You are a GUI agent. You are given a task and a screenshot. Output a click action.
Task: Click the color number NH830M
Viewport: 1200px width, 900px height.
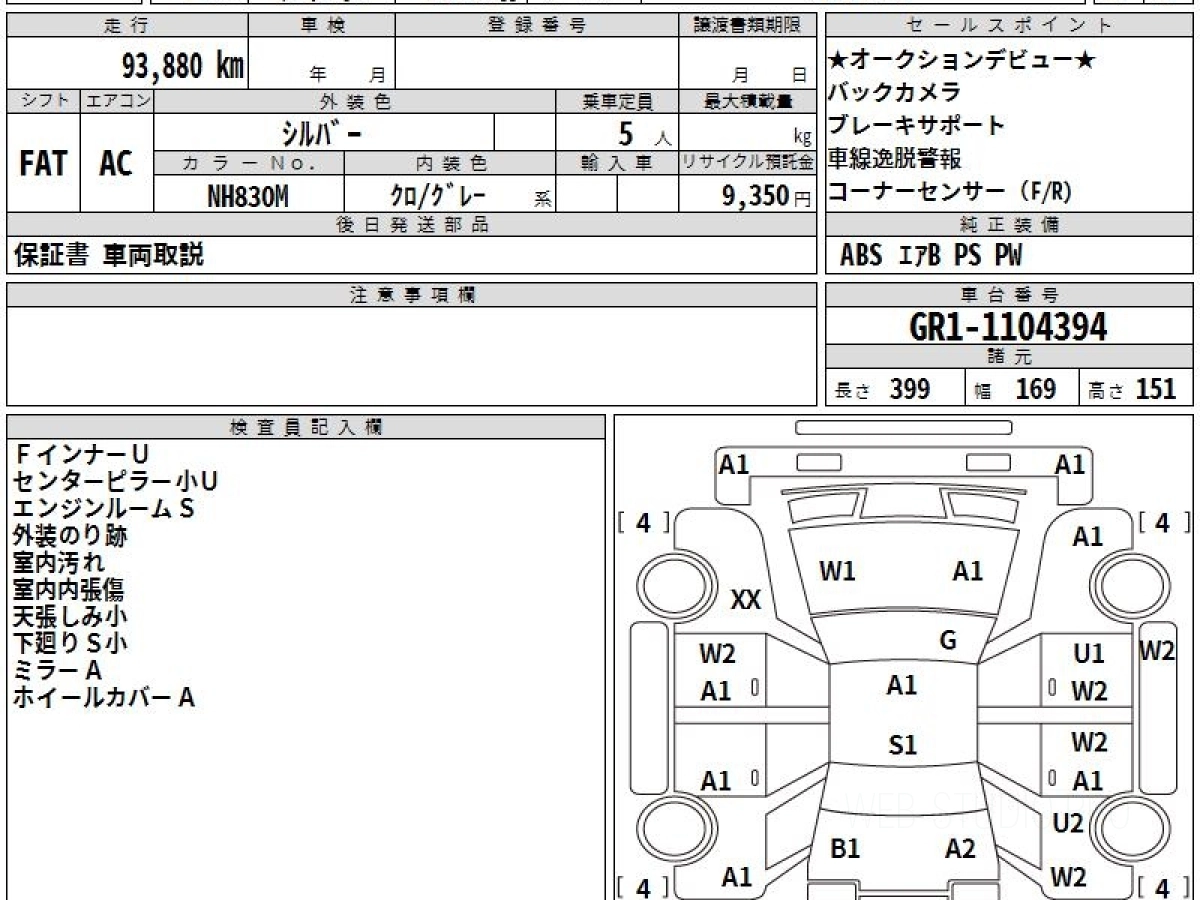[x=247, y=197]
